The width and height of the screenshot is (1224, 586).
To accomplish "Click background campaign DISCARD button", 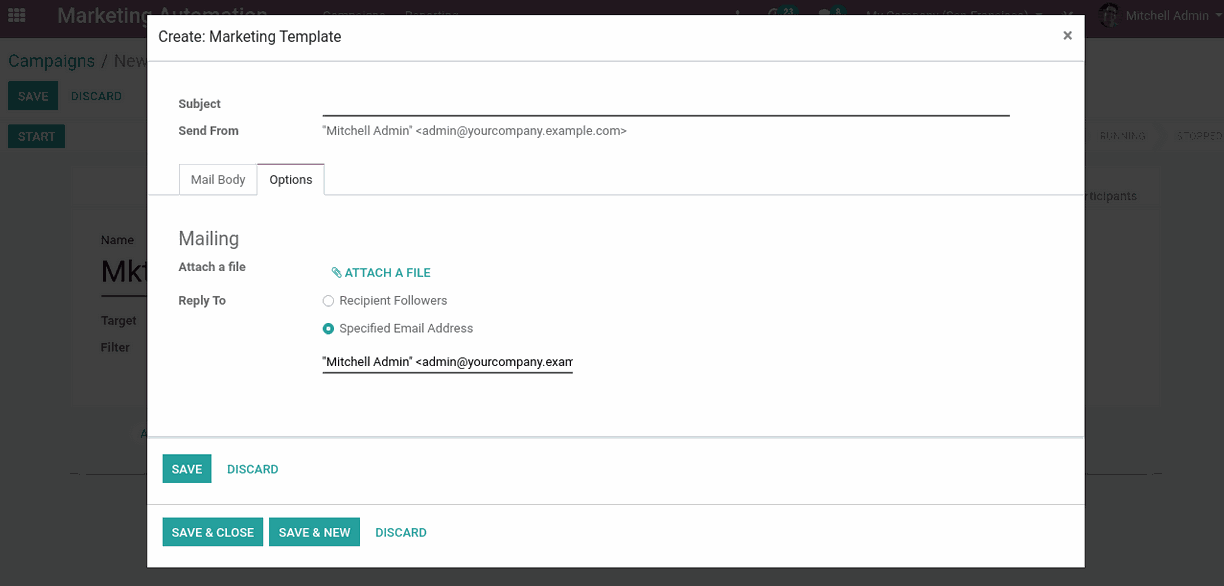I will click(x=96, y=96).
